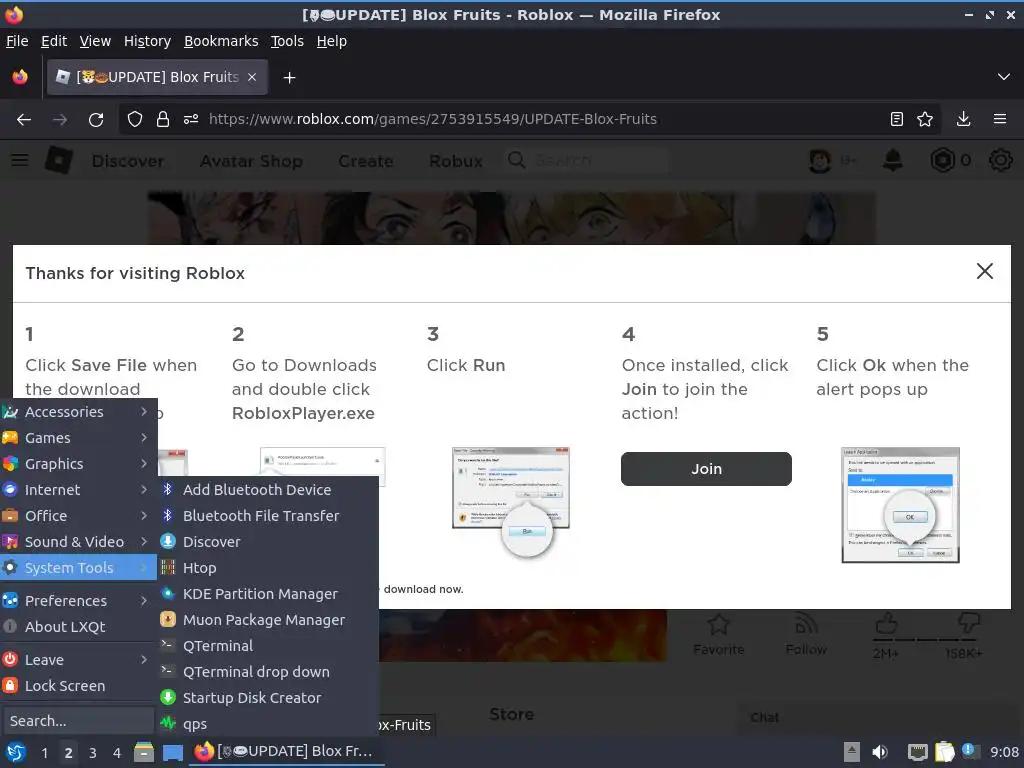The width and height of the screenshot is (1024, 768).
Task: Open the clipboard manager tray icon
Action: click(x=945, y=752)
